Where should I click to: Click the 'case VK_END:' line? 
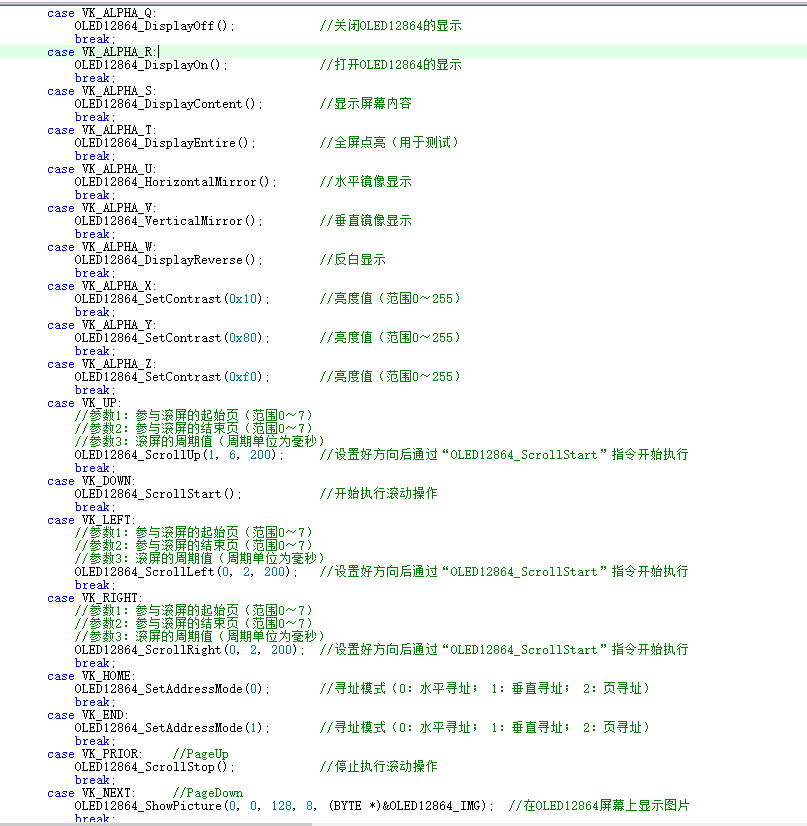point(88,715)
